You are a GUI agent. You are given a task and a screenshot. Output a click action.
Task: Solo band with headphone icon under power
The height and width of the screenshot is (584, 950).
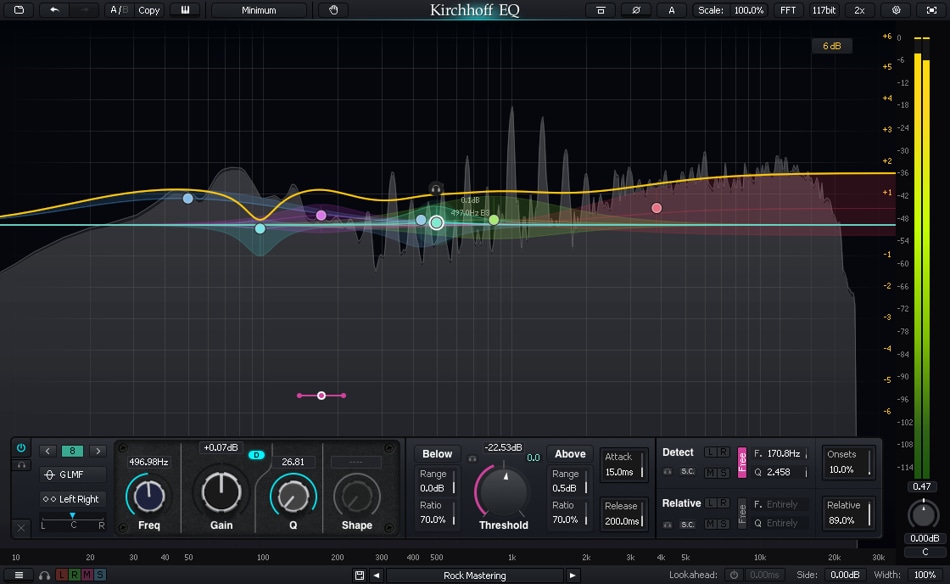[x=21, y=465]
